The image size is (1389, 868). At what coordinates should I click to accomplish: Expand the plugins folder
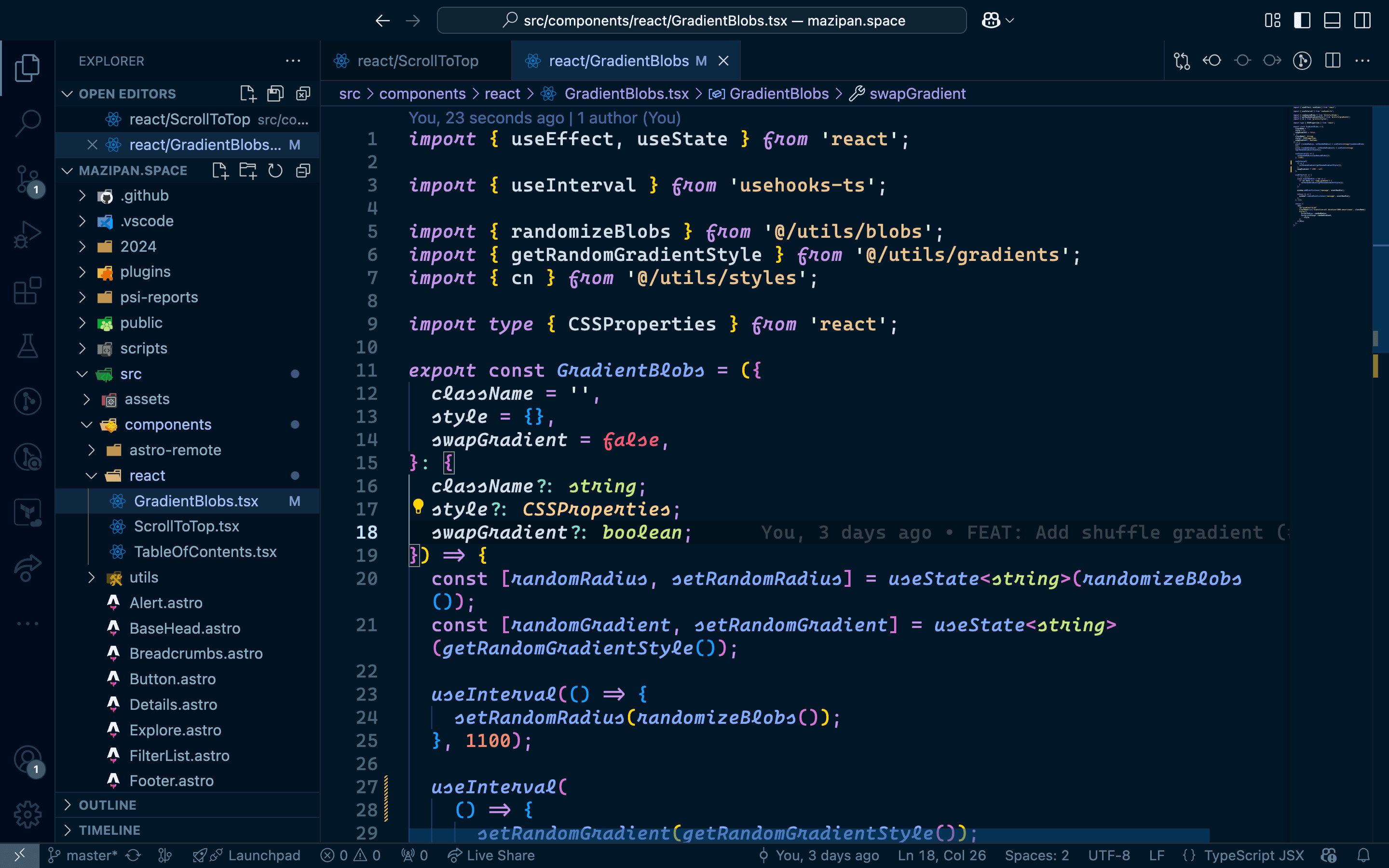click(145, 271)
